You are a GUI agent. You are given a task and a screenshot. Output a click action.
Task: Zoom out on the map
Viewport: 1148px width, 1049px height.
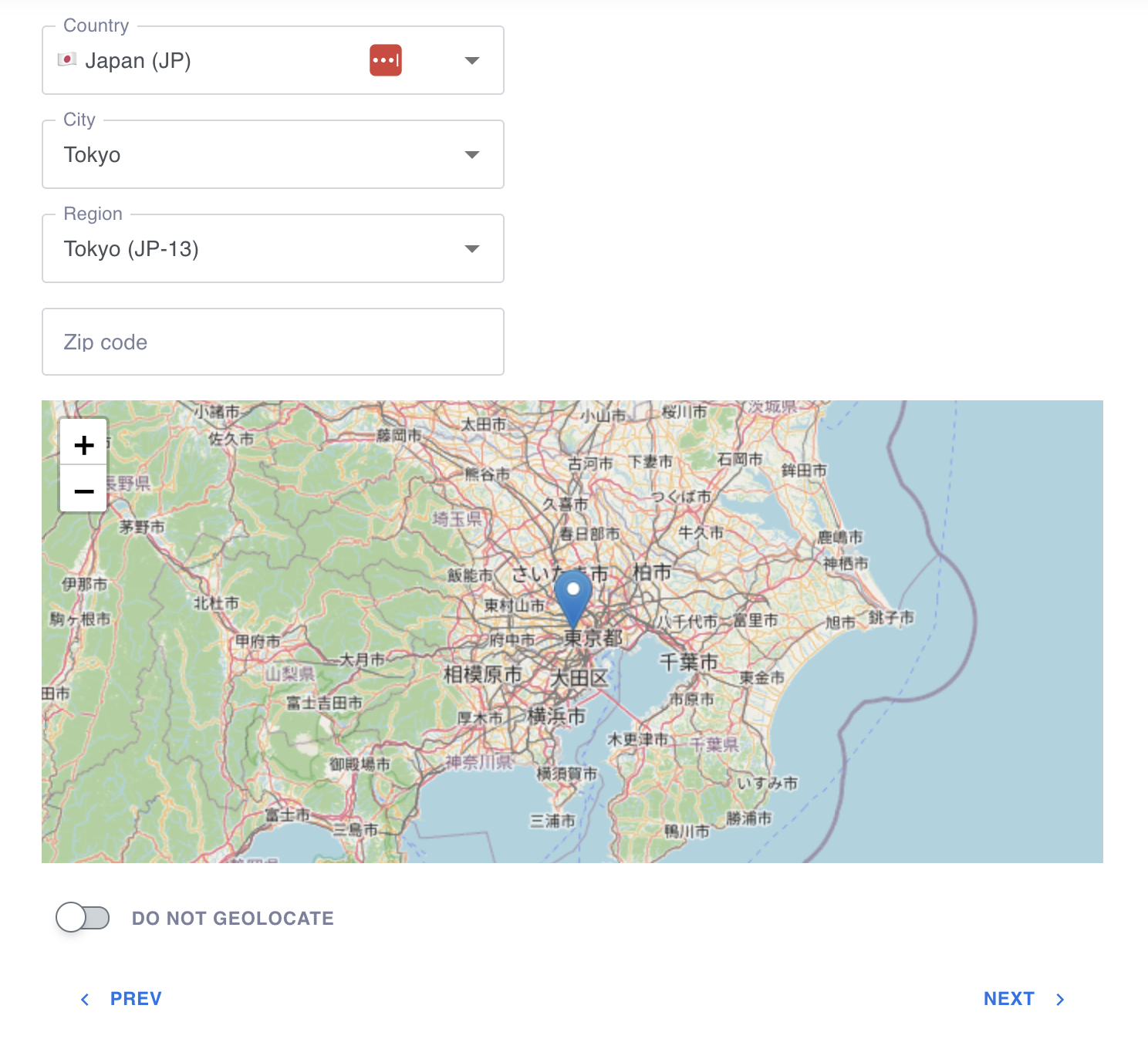click(83, 490)
